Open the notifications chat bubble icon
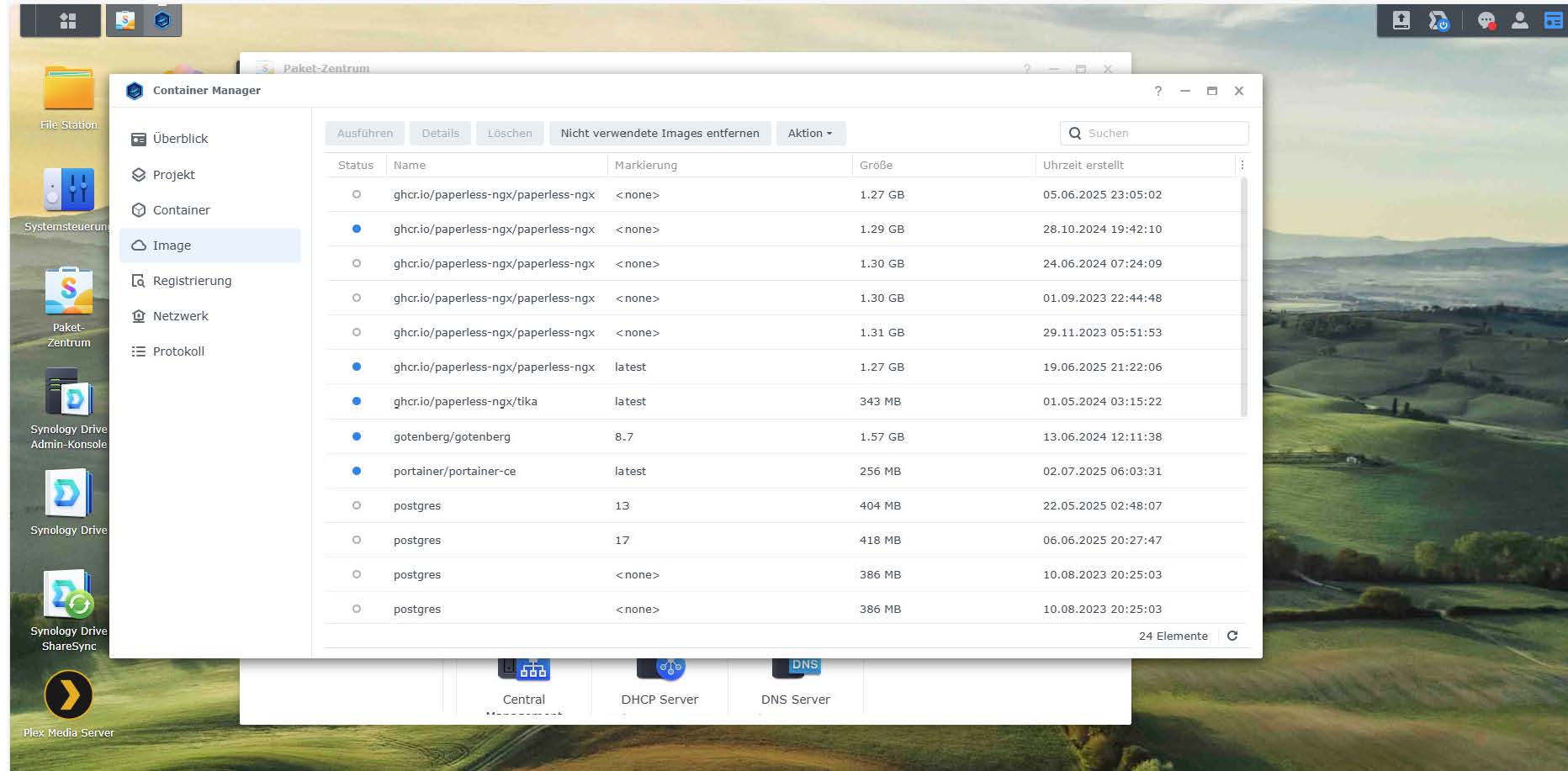Screen dimensions: 1568x771 [x=1486, y=20]
